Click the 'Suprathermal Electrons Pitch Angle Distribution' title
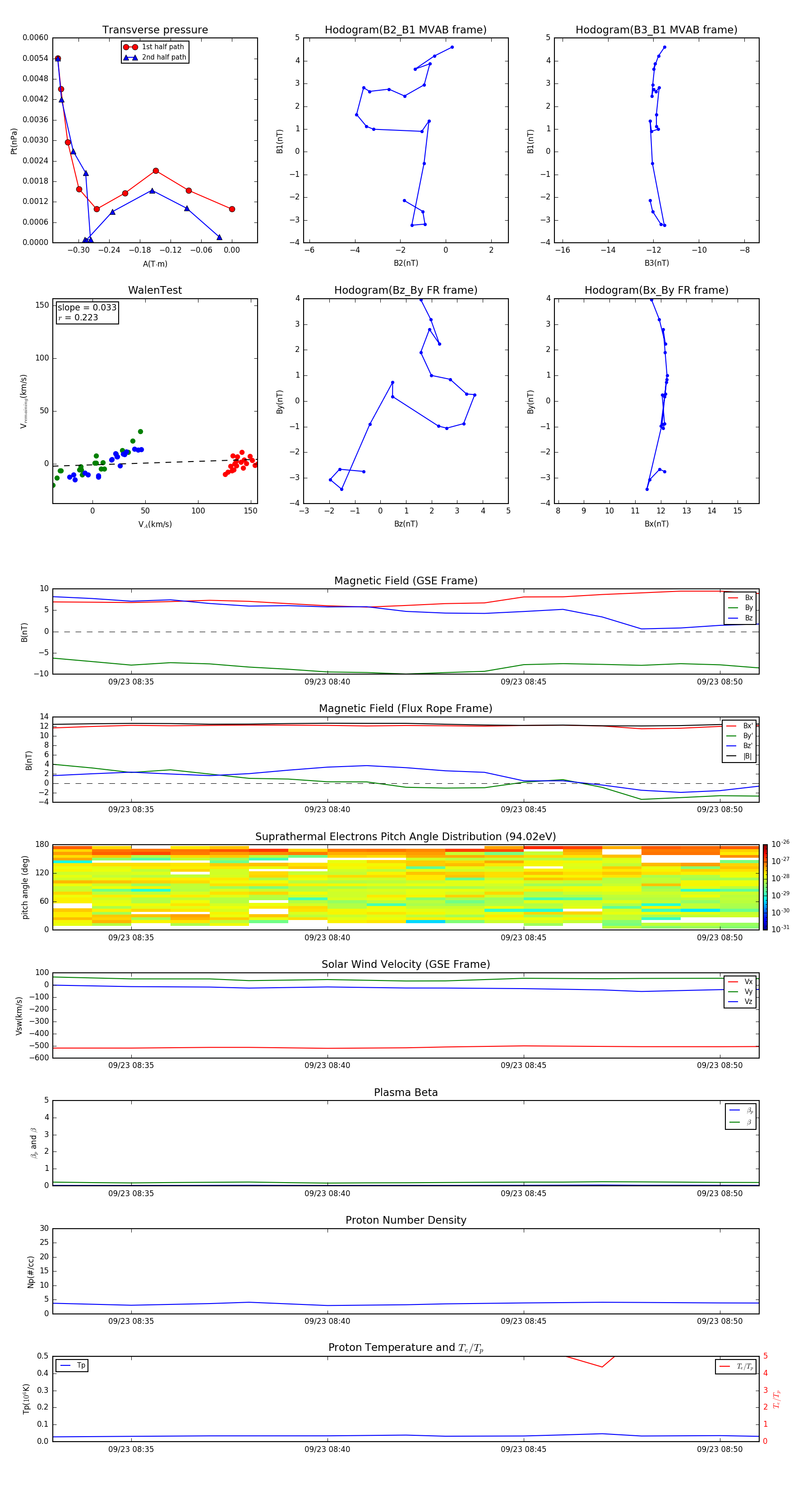Viewport: 812px width, 1489px height. [406, 837]
